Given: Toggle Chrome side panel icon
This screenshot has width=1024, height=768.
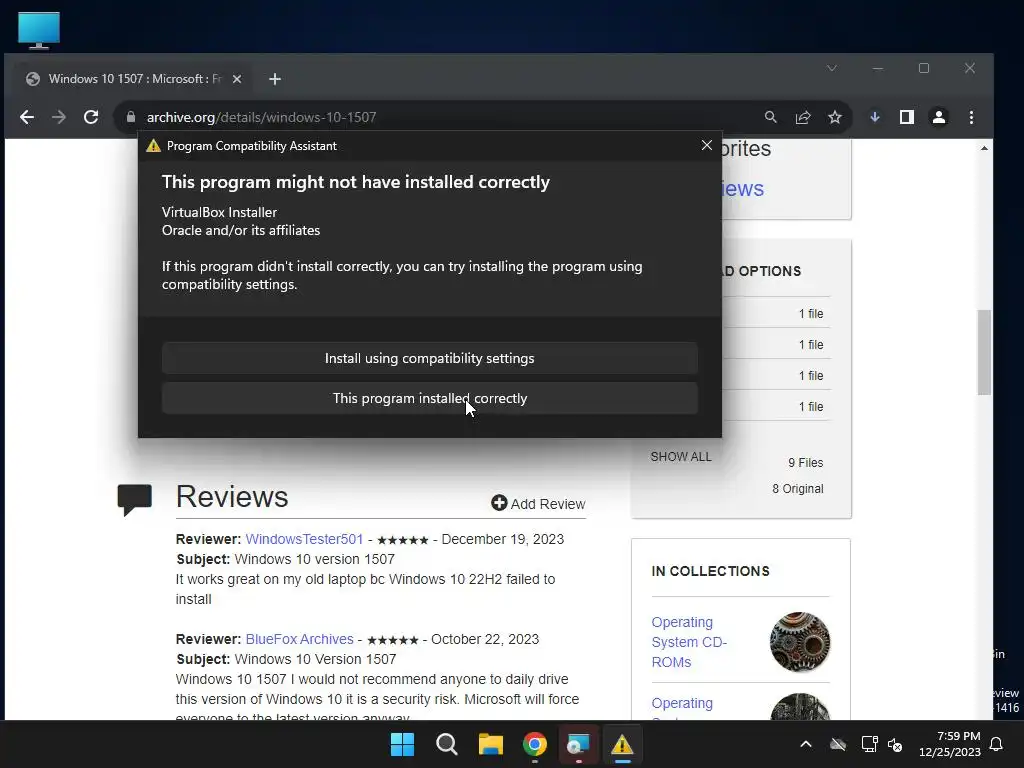Looking at the screenshot, I should (x=906, y=118).
